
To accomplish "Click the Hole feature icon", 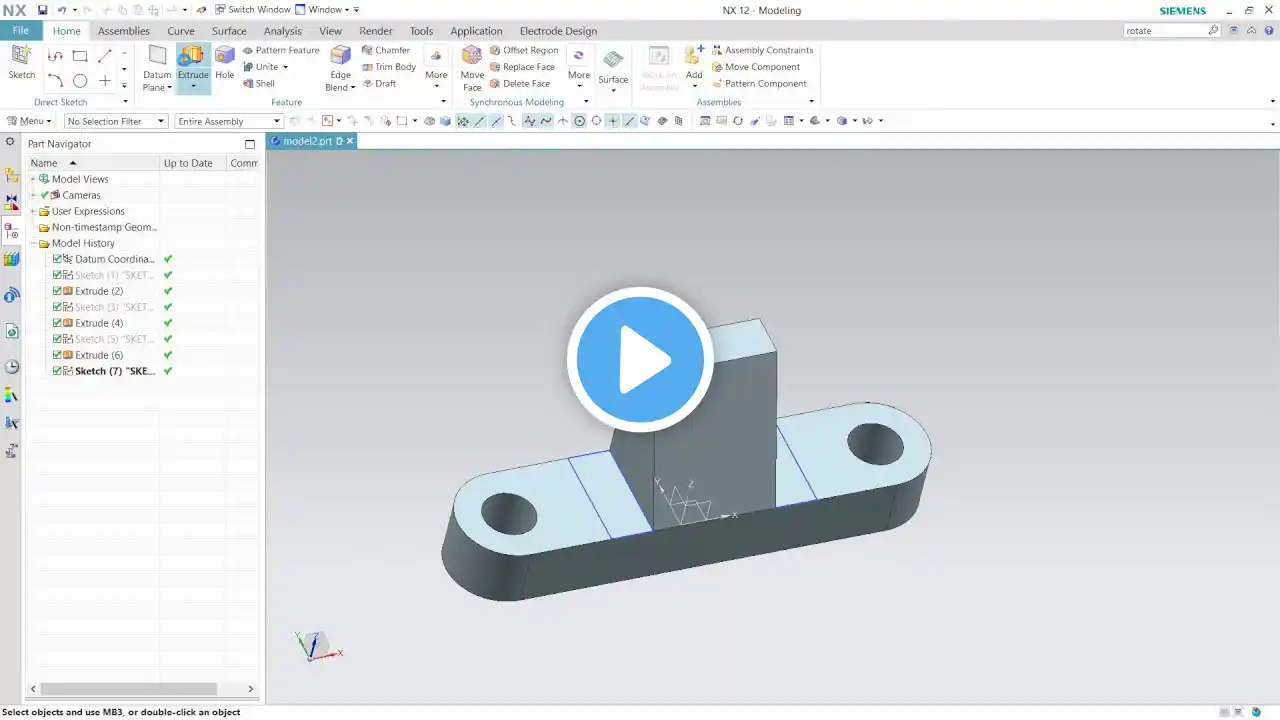I will tap(225, 55).
